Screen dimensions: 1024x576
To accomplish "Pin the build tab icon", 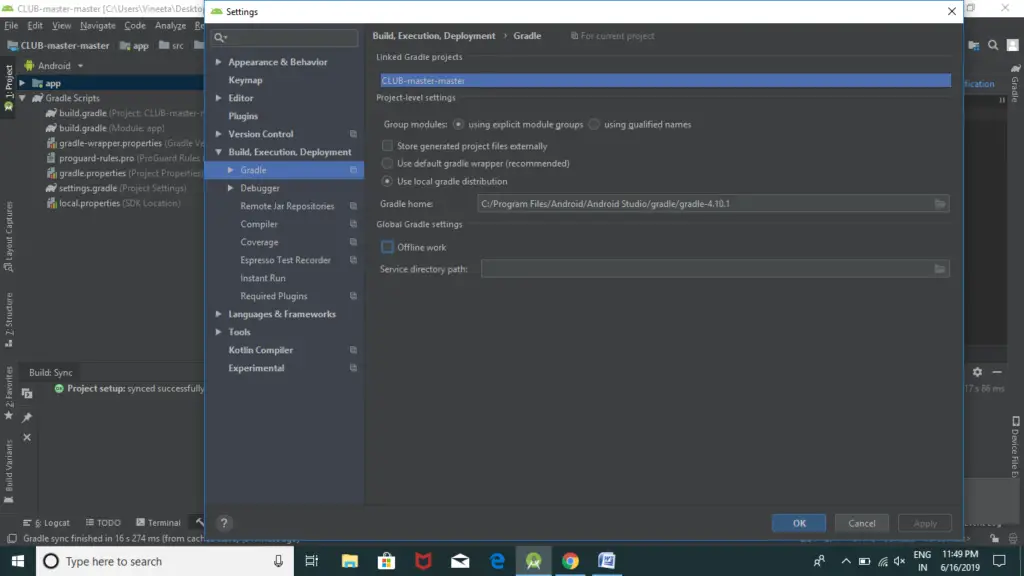I will (27, 417).
